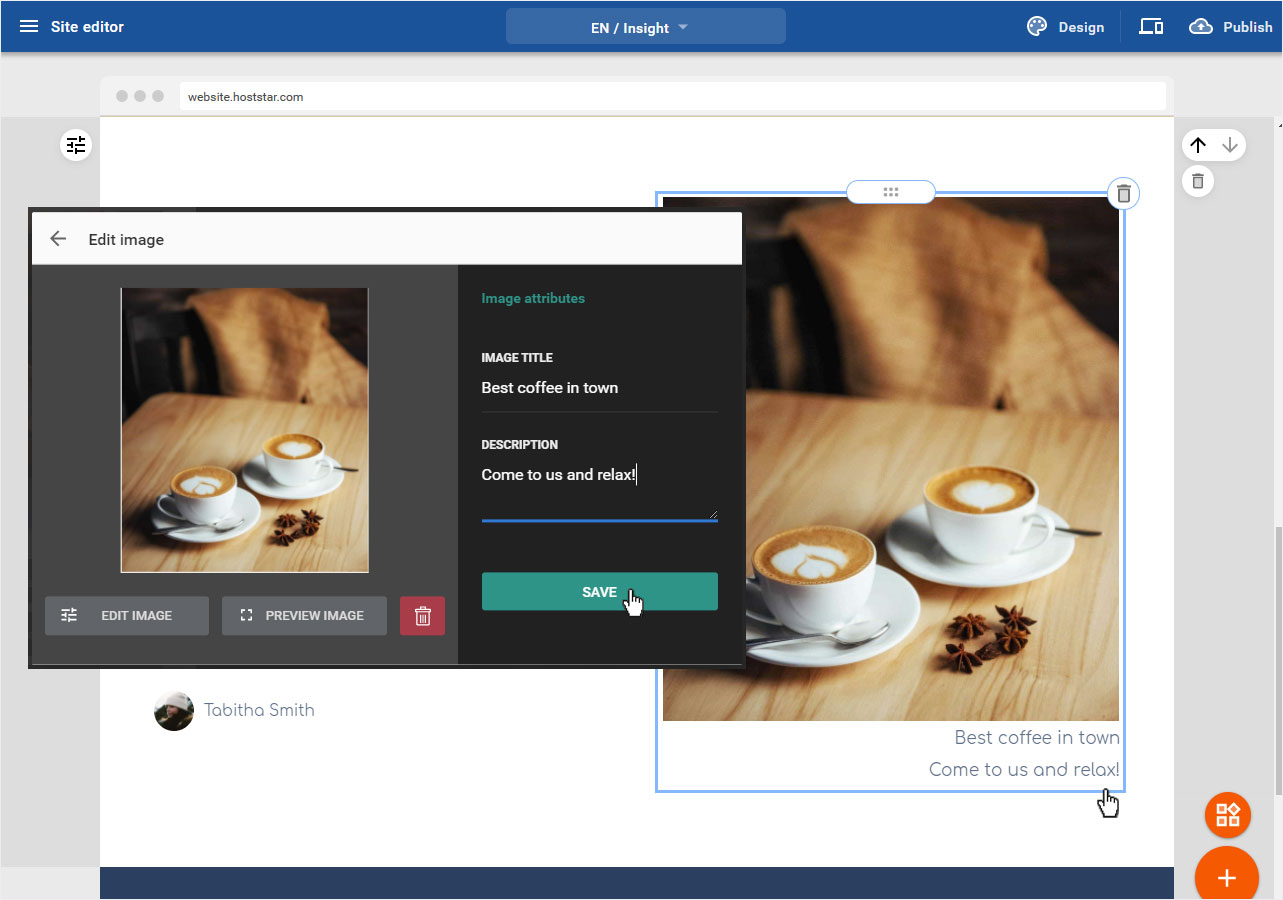Click Tabitha Smith's avatar picture
The width and height of the screenshot is (1283, 900).
(174, 711)
